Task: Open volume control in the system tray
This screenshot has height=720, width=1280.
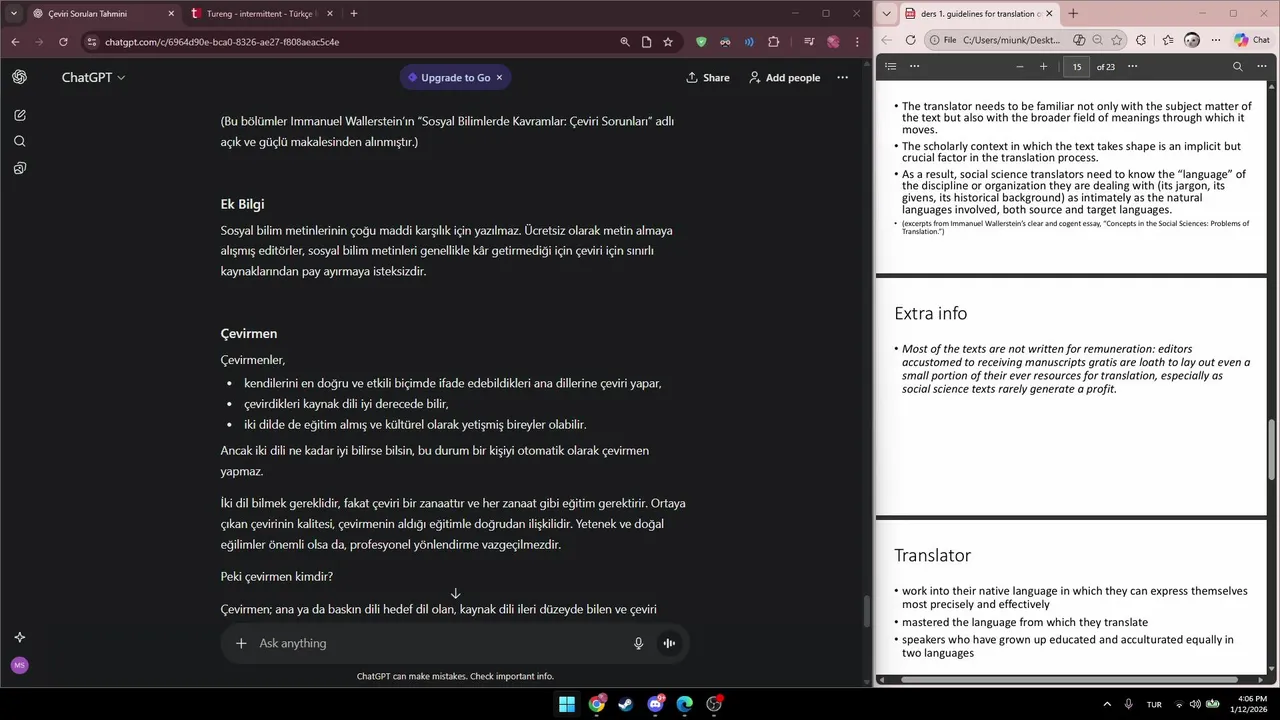Action: pyautogui.click(x=1195, y=704)
